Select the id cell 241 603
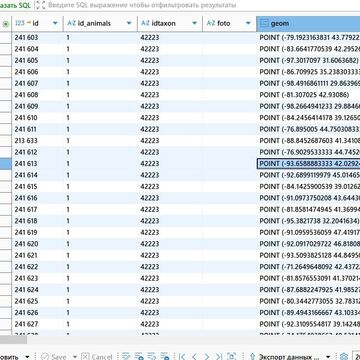The image size is (360, 360). click(37, 38)
